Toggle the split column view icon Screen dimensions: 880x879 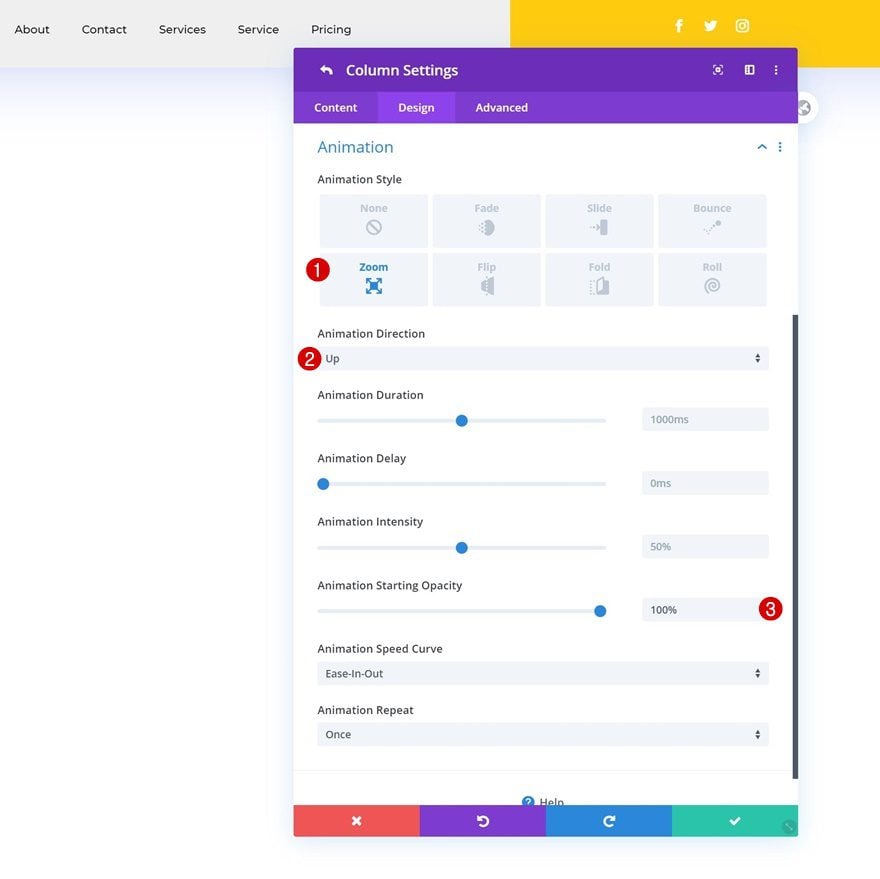749,70
